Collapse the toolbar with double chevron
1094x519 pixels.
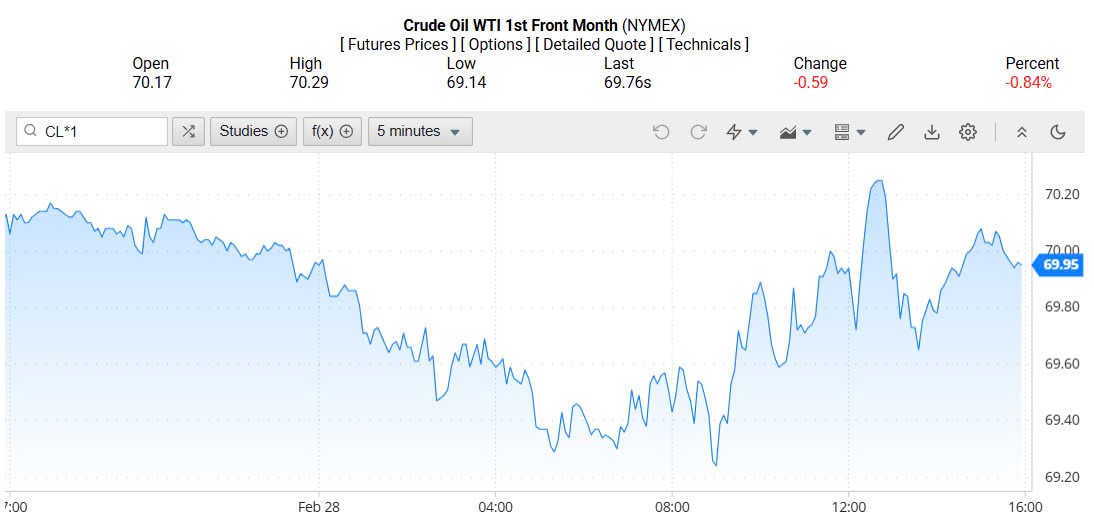pyautogui.click(x=1021, y=131)
